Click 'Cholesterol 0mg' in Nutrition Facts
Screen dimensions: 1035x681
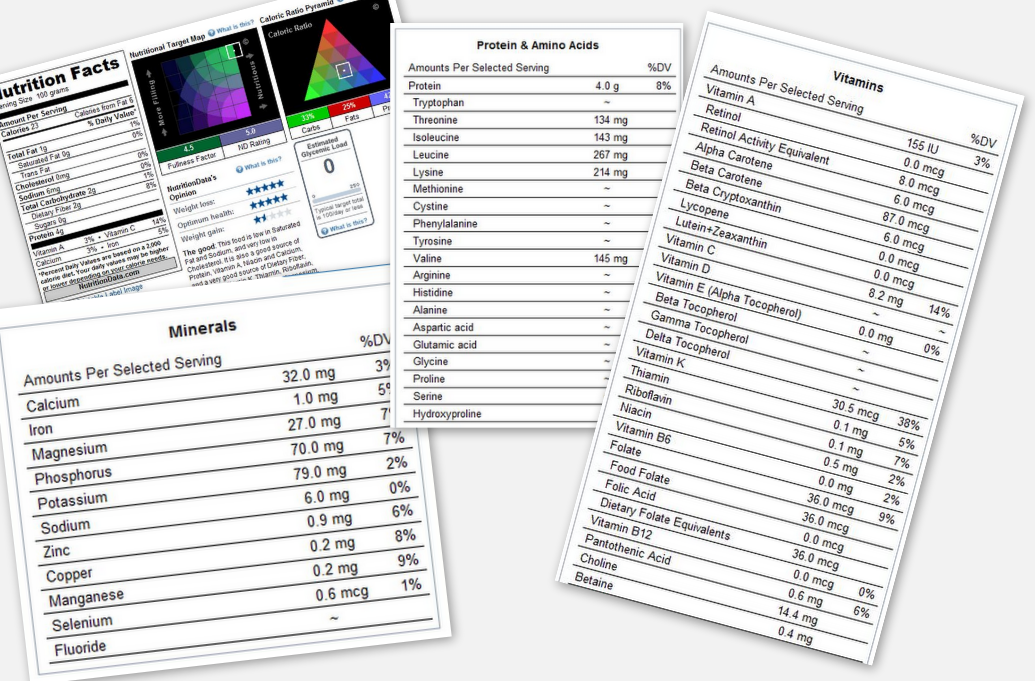42,181
